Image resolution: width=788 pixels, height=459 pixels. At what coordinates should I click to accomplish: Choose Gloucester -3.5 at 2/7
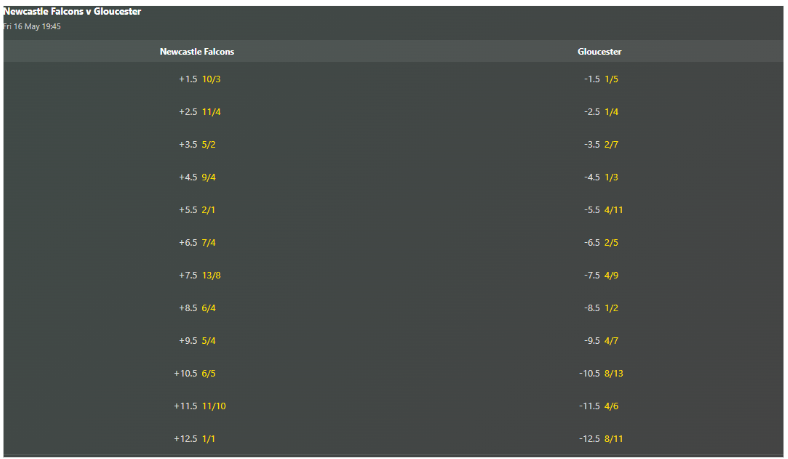click(601, 144)
